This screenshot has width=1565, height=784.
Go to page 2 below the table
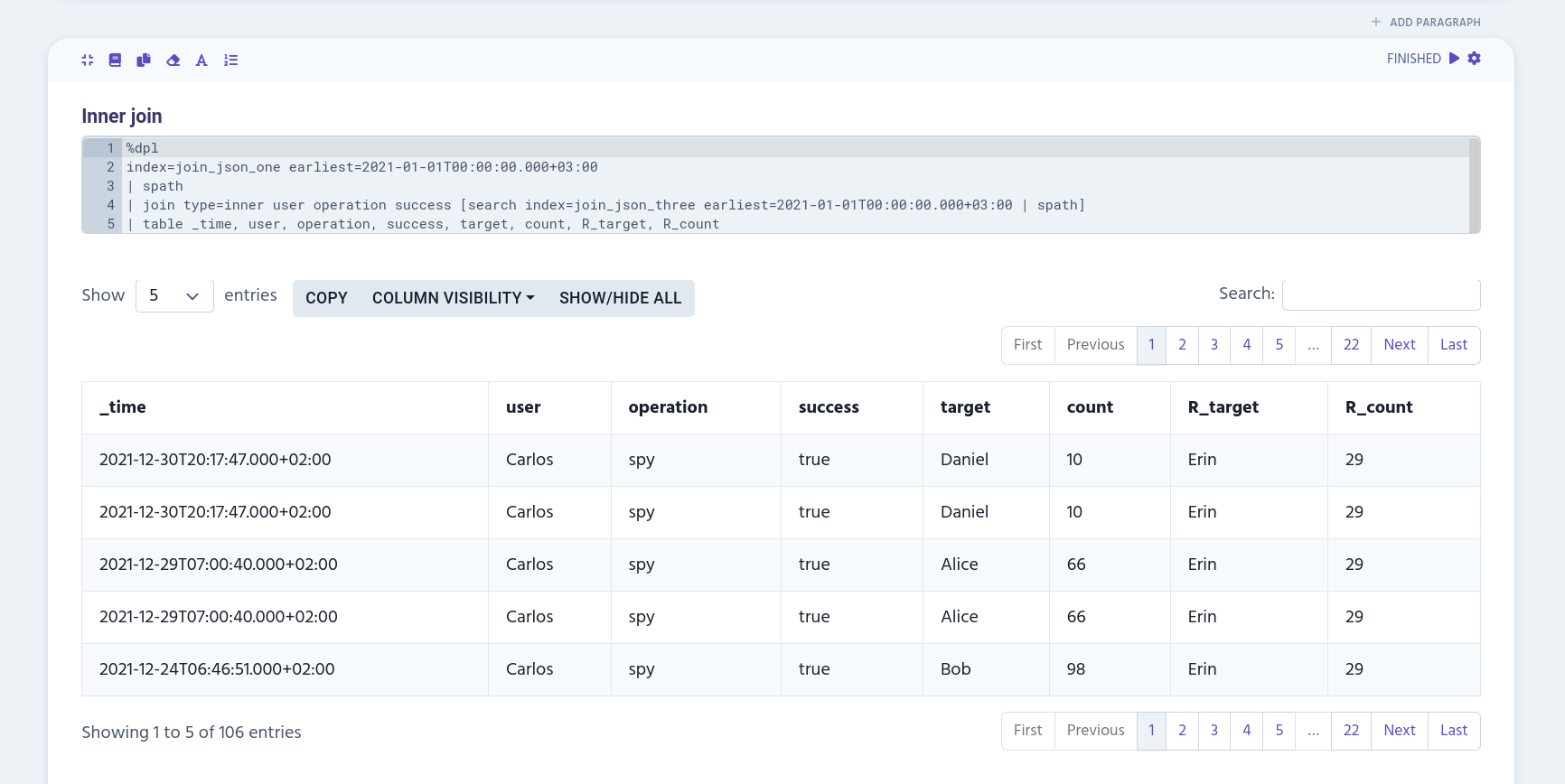(1182, 731)
